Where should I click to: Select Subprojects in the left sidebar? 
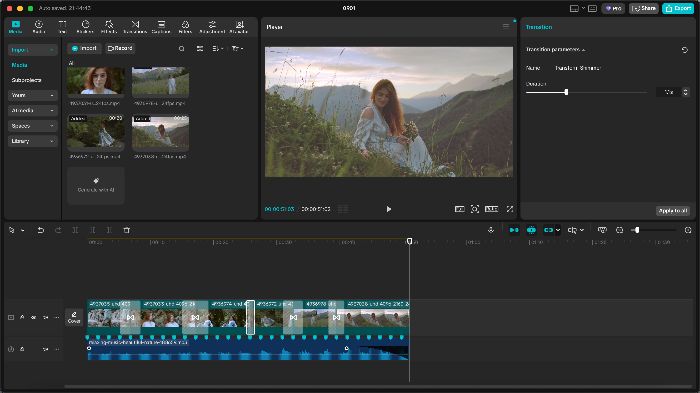click(x=26, y=80)
